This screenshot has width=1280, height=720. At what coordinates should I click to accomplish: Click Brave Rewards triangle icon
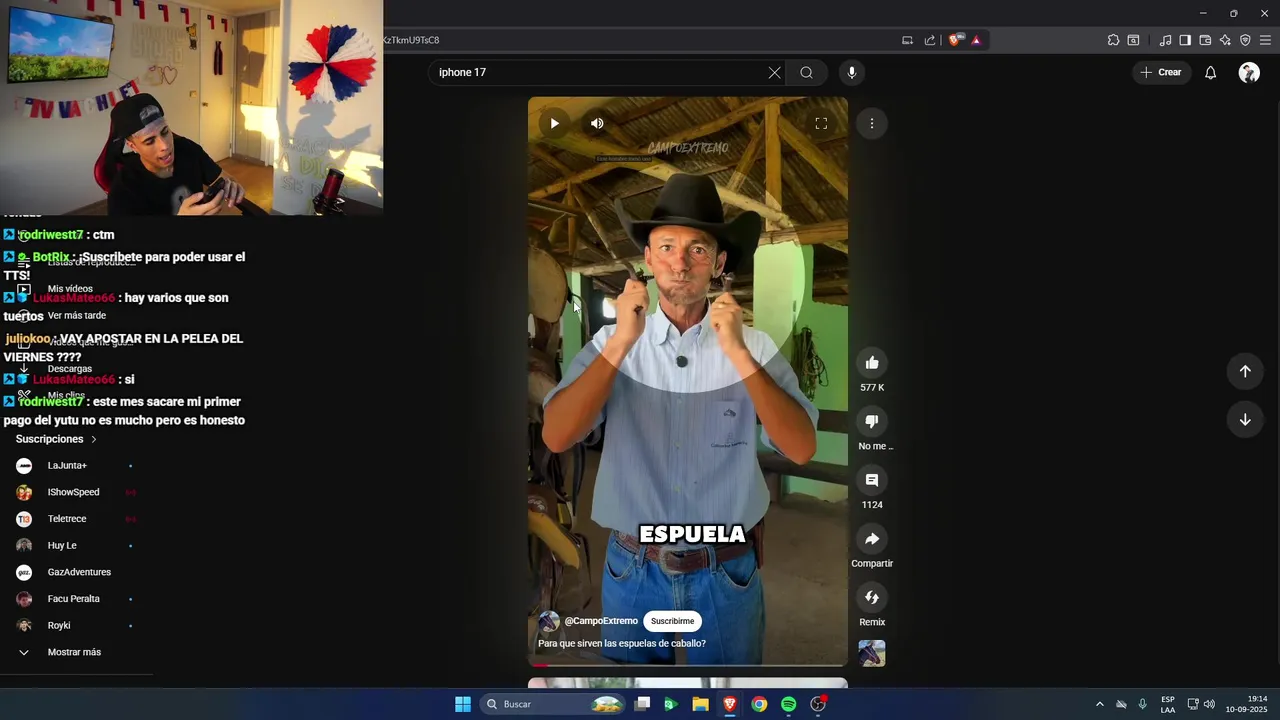tap(976, 40)
